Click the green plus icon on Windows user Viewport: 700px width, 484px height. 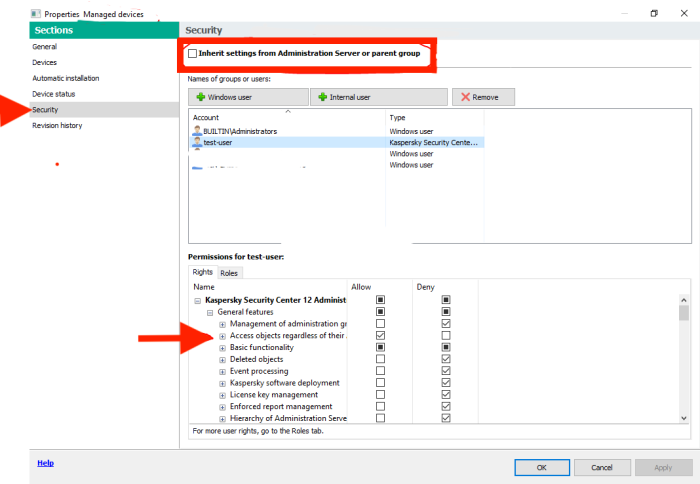pos(201,97)
